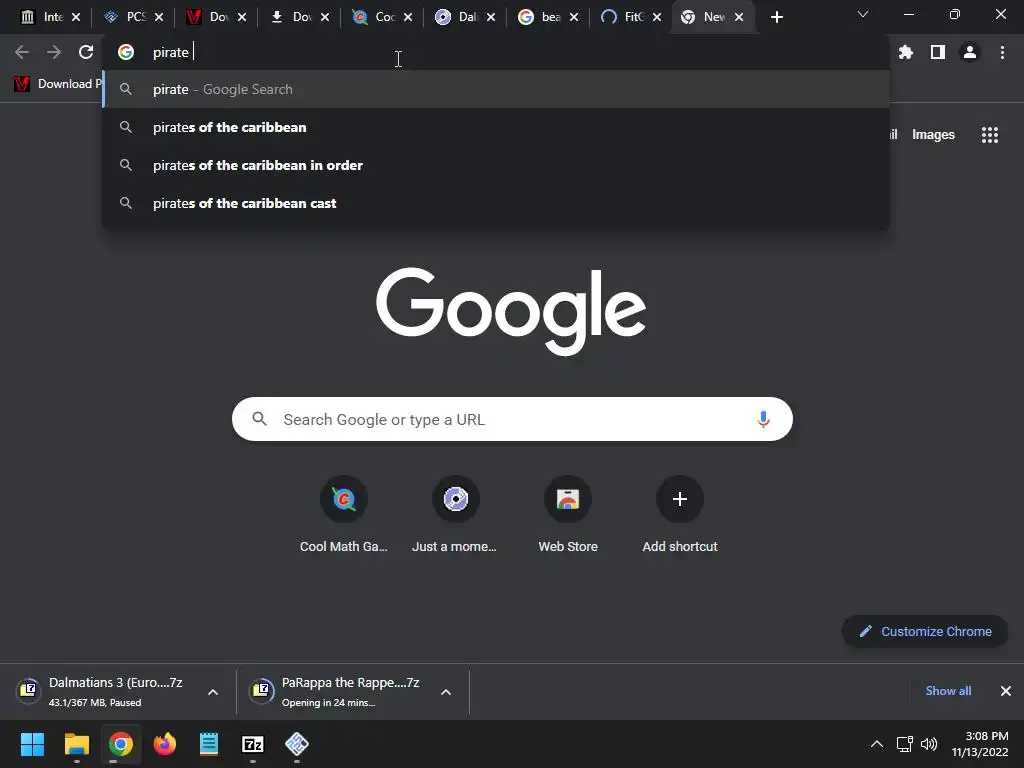Expand PaRappa the Rapper download options

[446, 692]
